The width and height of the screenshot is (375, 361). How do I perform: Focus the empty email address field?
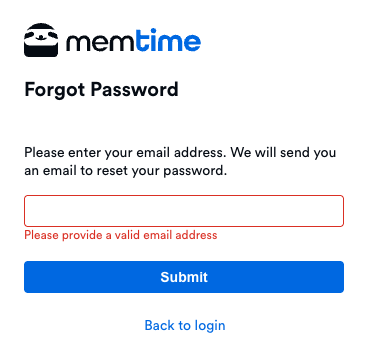click(184, 211)
